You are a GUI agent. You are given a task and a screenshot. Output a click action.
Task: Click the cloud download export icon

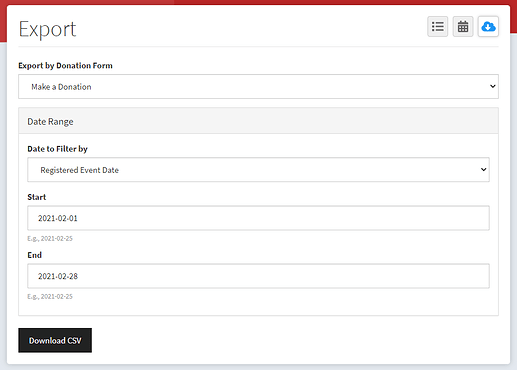pos(488,26)
